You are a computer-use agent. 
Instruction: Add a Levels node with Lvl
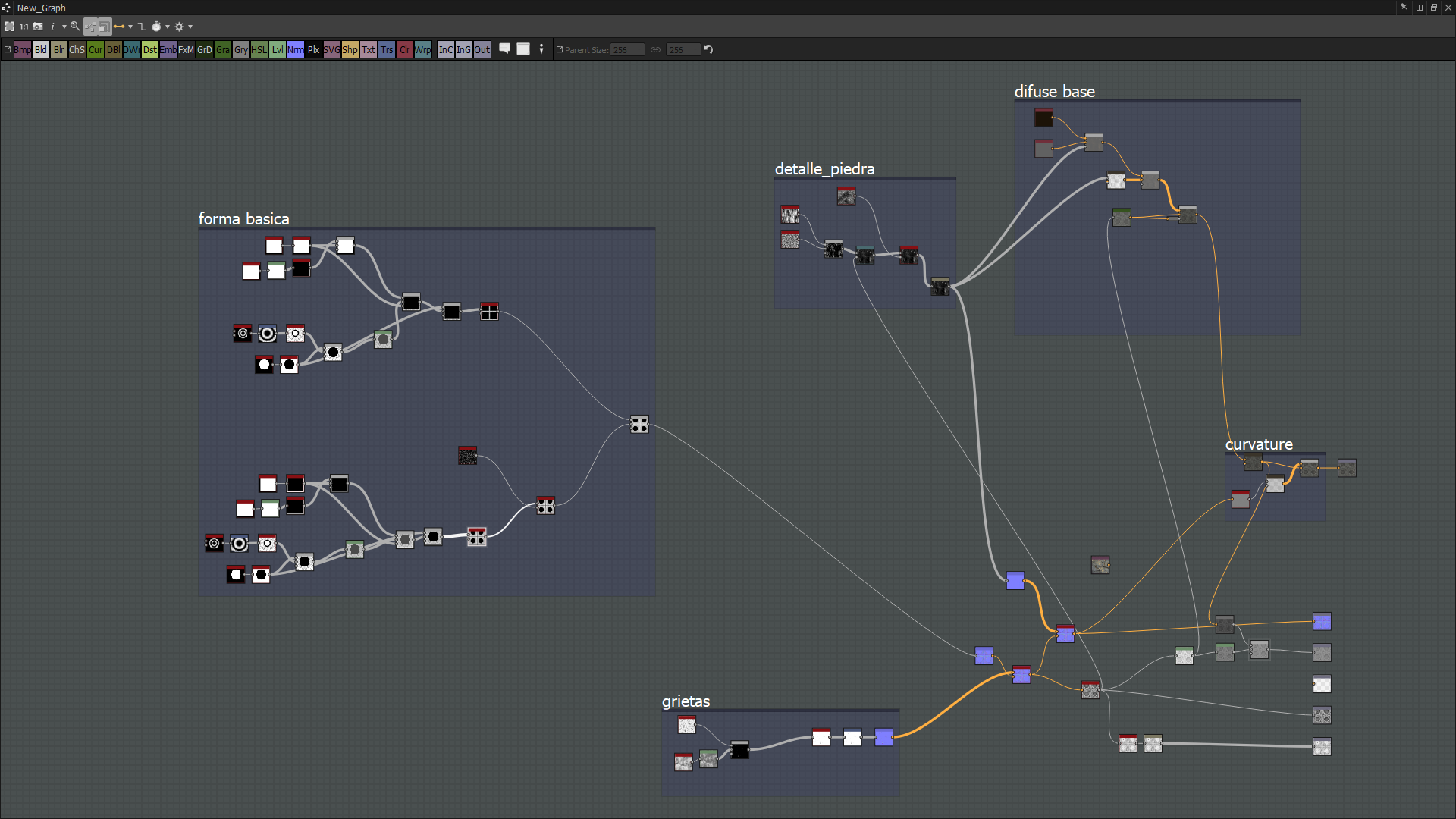[x=278, y=50]
